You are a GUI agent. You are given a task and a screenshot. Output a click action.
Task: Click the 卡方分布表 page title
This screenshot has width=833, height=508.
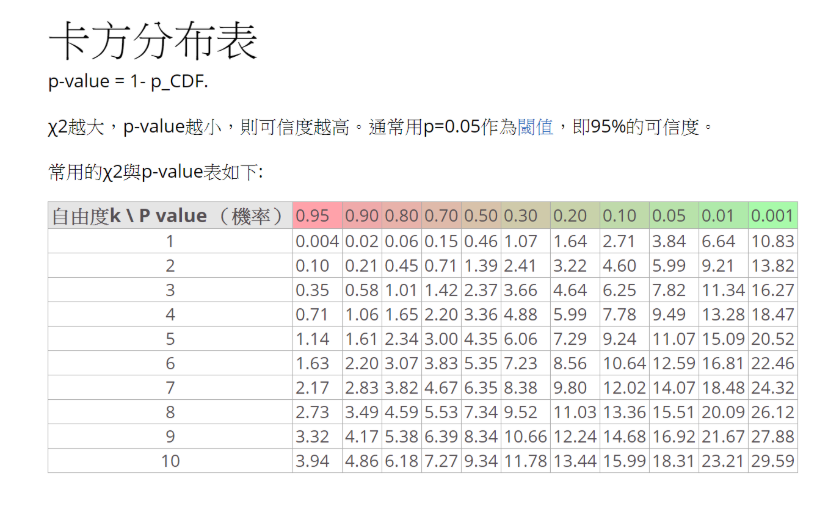(x=153, y=41)
